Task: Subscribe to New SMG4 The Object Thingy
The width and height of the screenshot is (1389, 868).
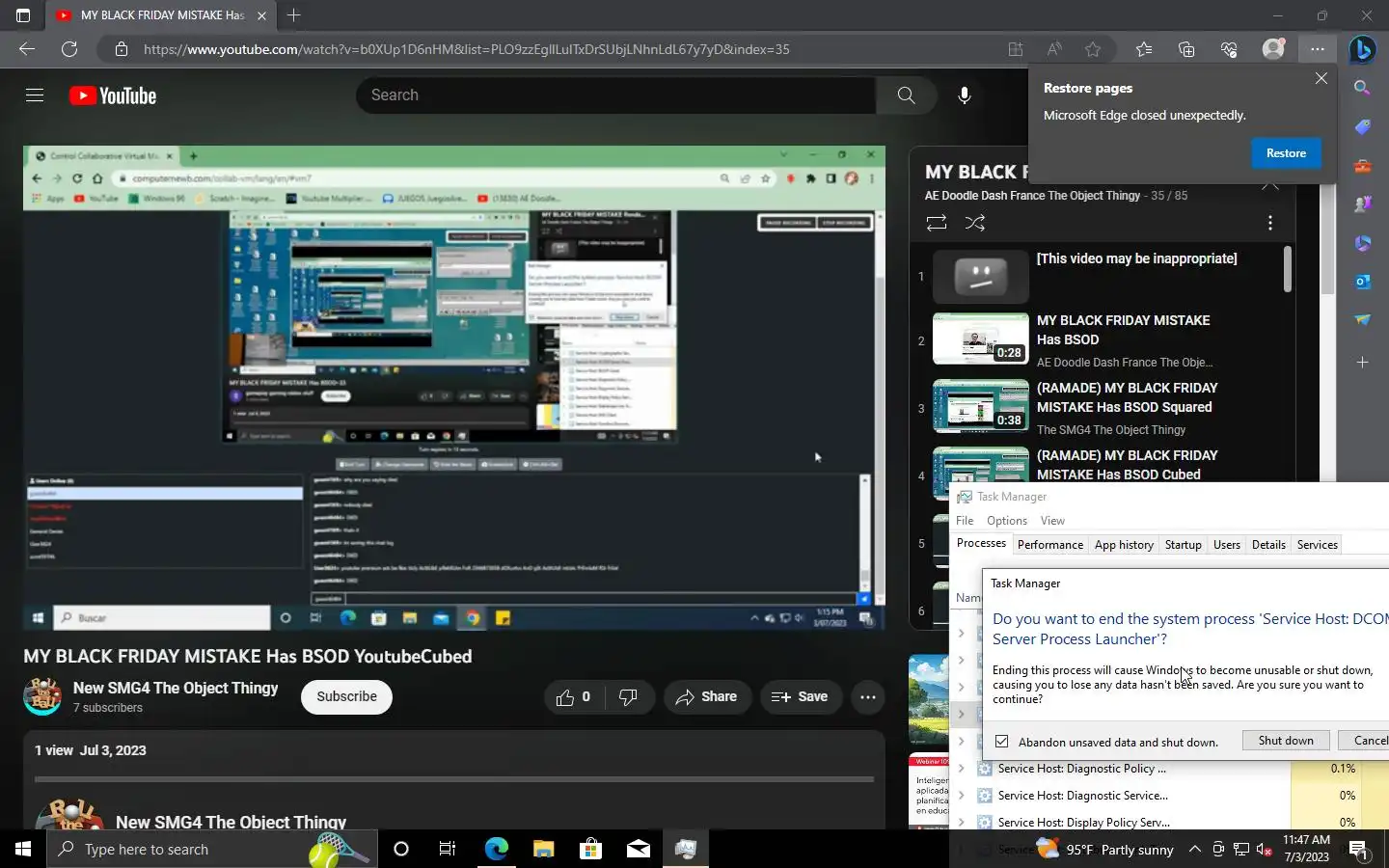Action: [x=346, y=696]
